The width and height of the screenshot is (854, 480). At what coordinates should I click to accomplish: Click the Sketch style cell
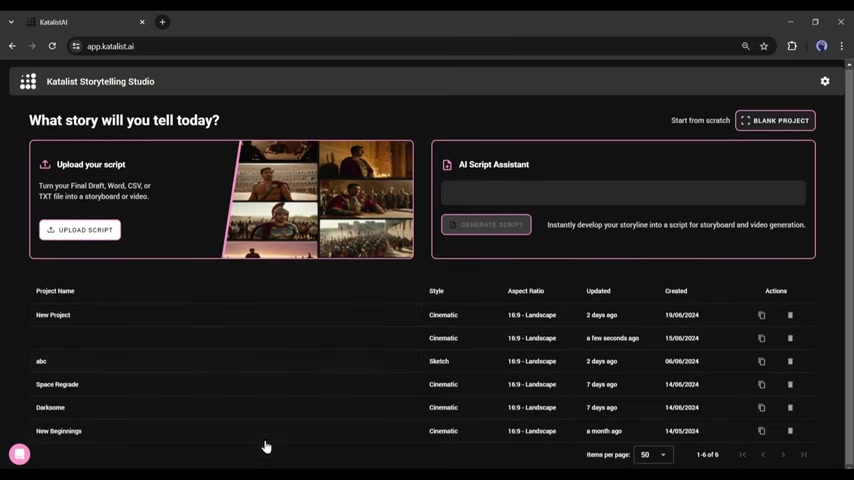coord(439,361)
